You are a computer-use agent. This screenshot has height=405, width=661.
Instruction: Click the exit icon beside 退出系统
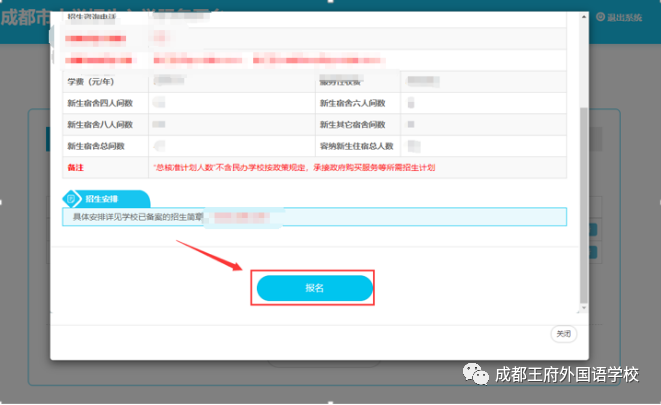pos(600,17)
